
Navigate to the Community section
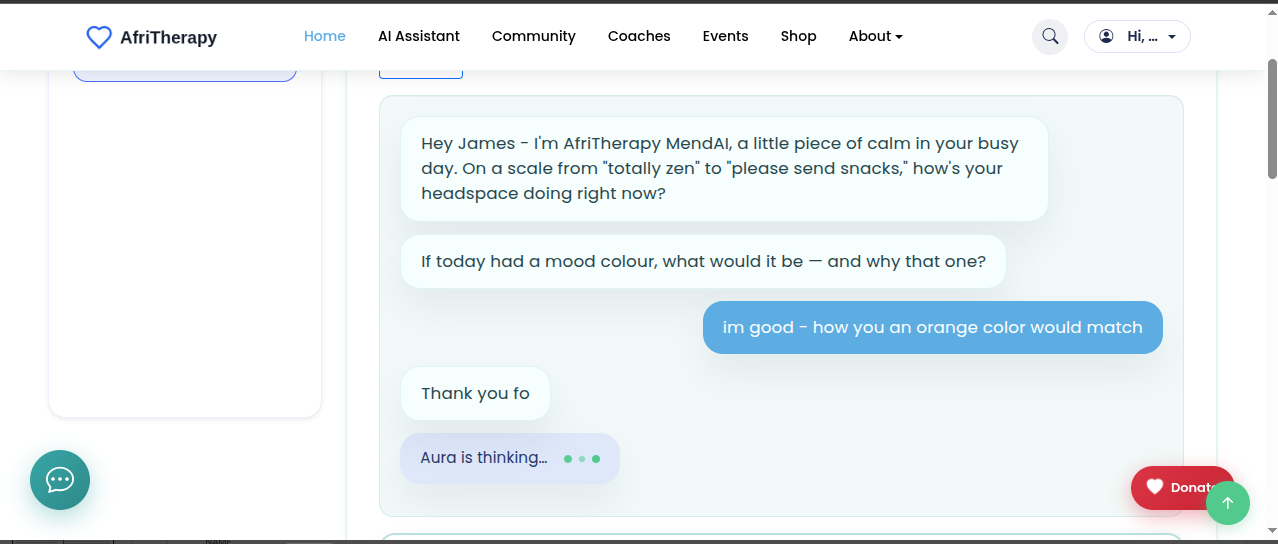click(534, 36)
